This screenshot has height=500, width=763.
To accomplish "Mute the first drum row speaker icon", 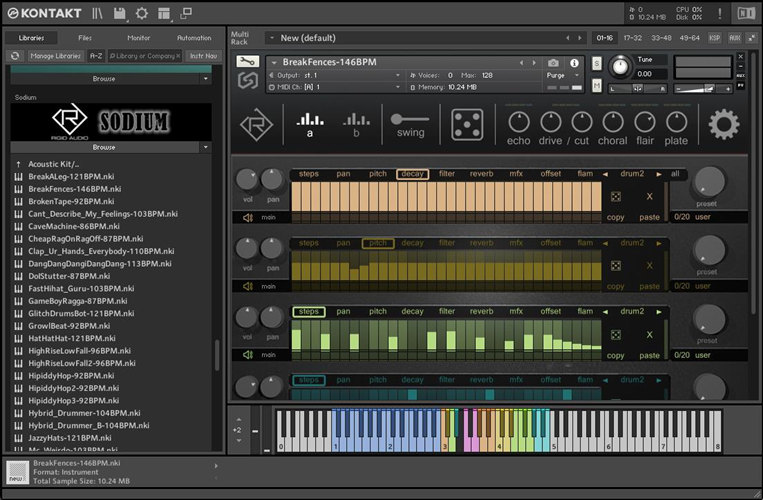I will coord(247,217).
